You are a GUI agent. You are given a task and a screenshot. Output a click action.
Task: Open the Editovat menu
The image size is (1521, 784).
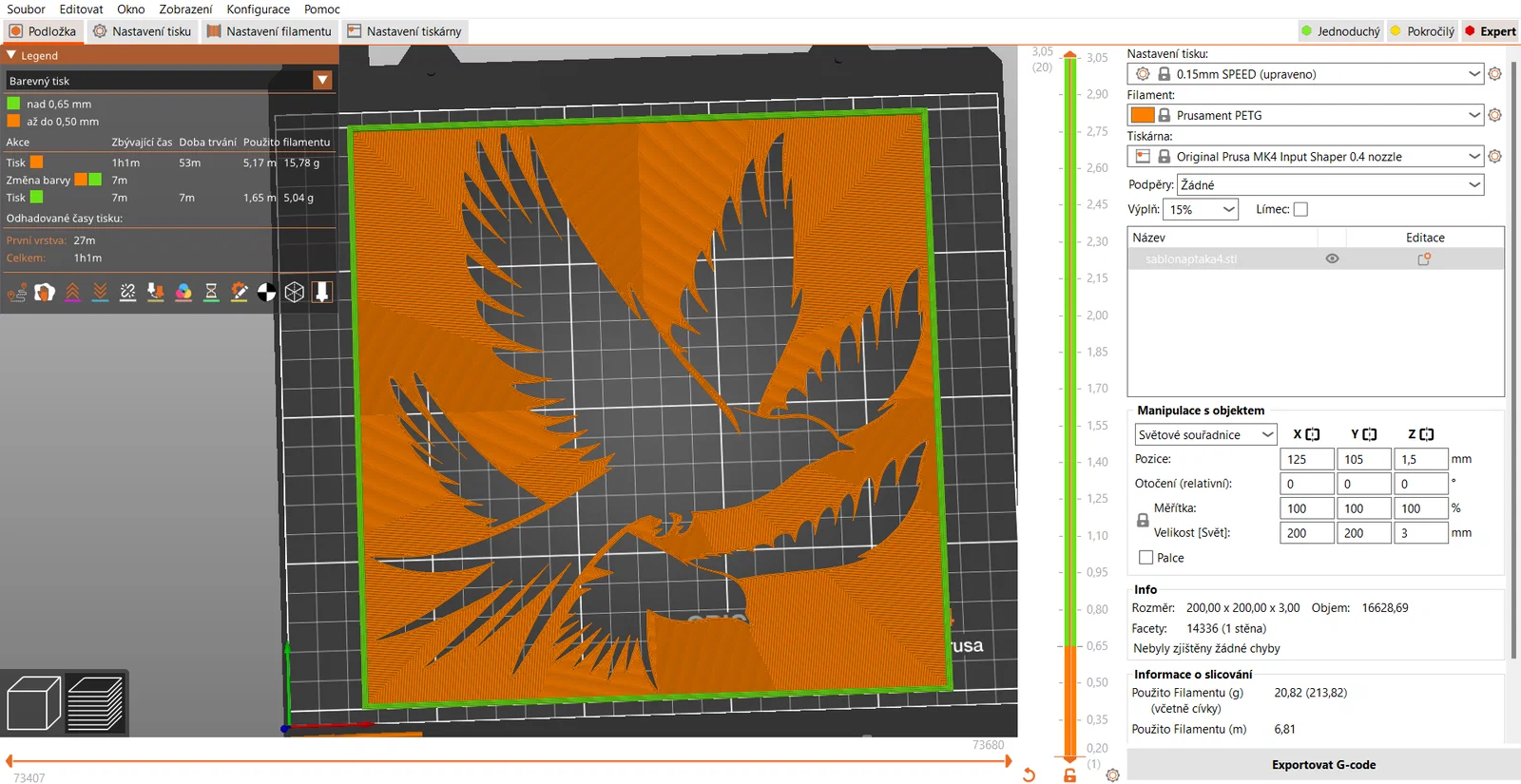pyautogui.click(x=81, y=10)
